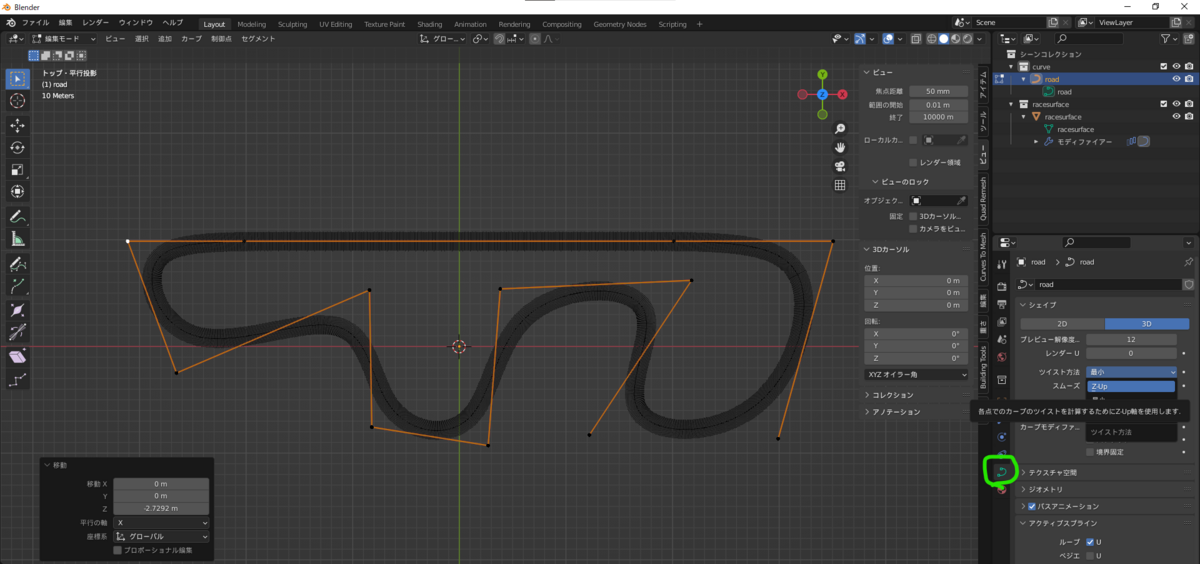Click the pin icon in properties header

pos(1188,262)
